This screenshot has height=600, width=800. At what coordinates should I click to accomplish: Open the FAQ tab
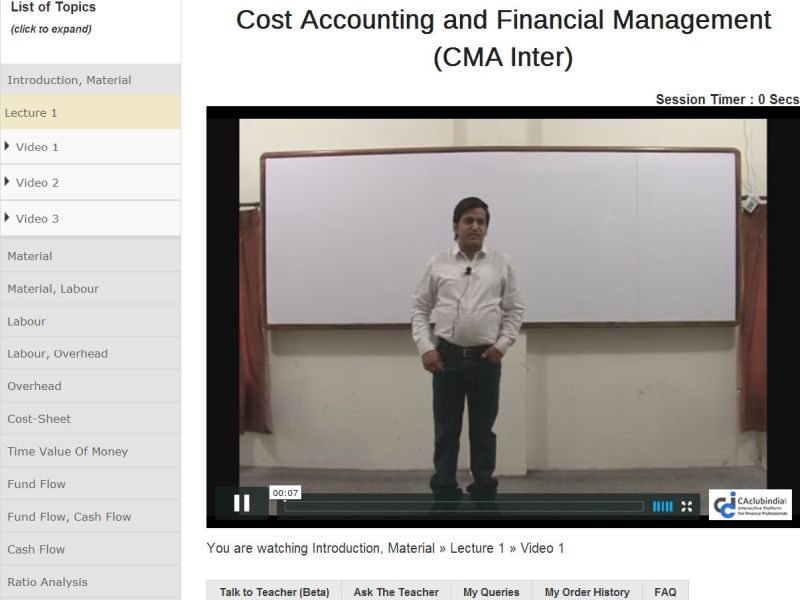[x=665, y=592]
